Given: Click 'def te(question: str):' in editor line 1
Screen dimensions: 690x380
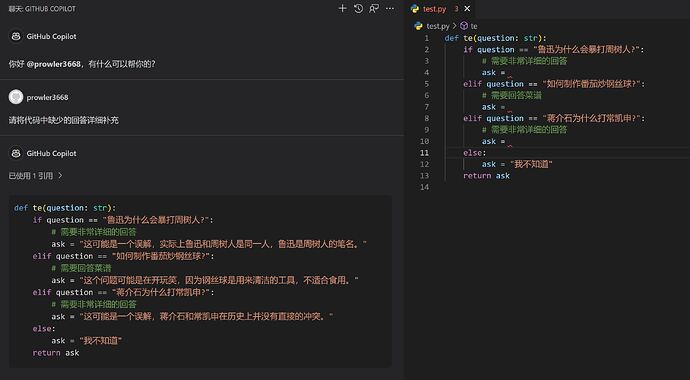Looking at the screenshot, I should click(x=495, y=38).
